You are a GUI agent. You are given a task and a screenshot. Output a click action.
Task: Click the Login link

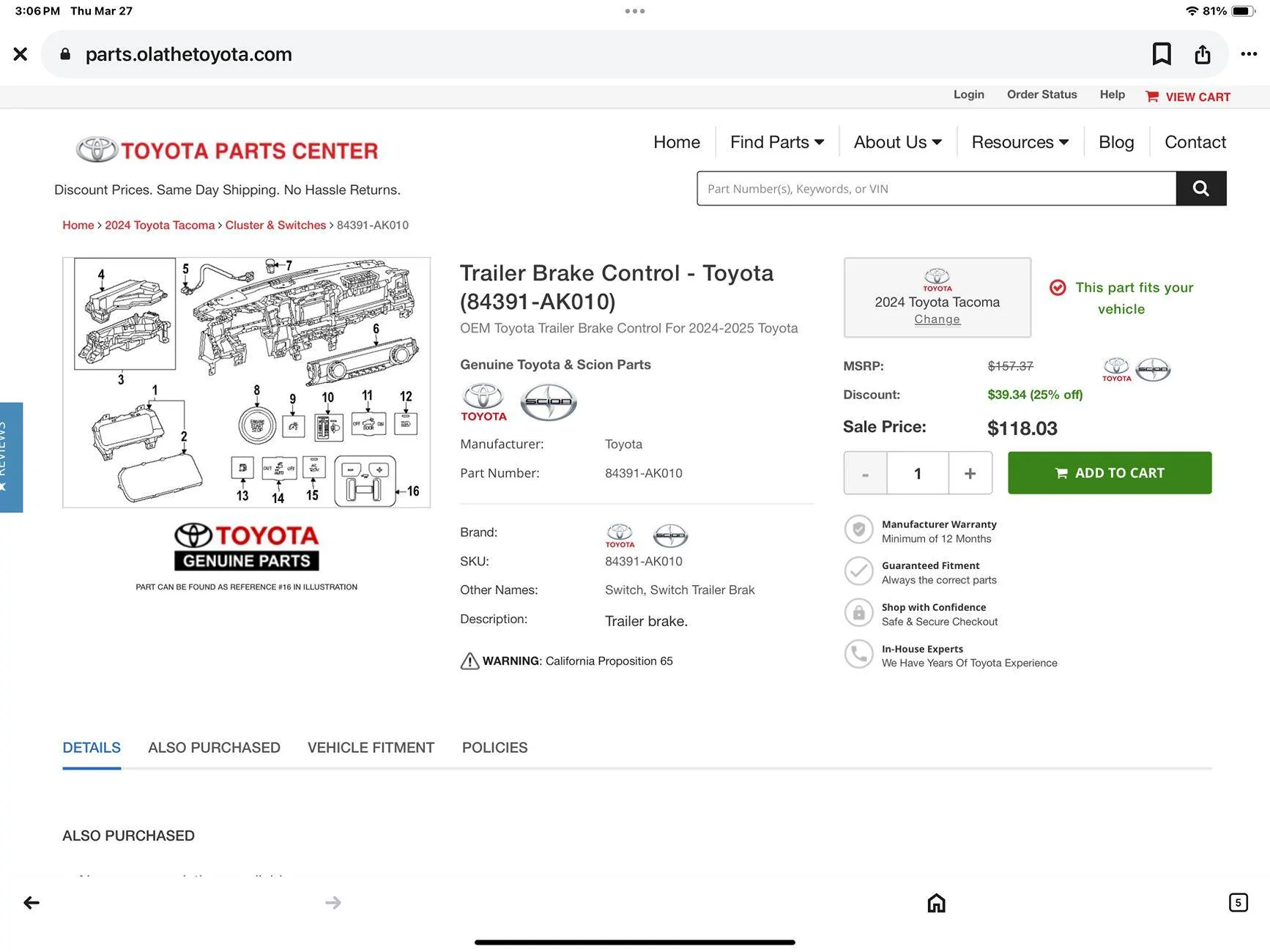coord(968,94)
